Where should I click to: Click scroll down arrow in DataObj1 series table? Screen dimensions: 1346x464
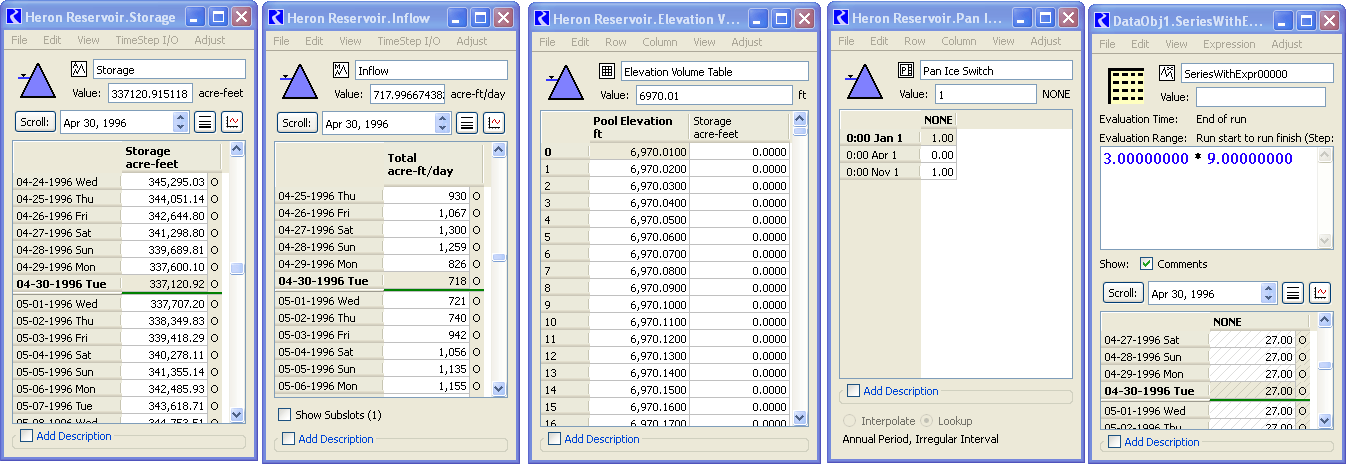(1325, 421)
